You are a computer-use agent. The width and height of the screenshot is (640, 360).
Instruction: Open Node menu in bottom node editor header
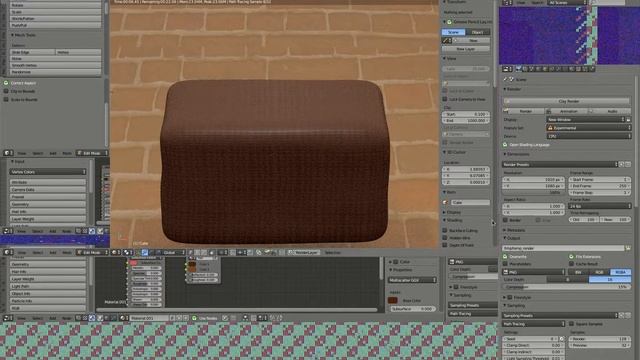pyautogui.click(x=67, y=318)
